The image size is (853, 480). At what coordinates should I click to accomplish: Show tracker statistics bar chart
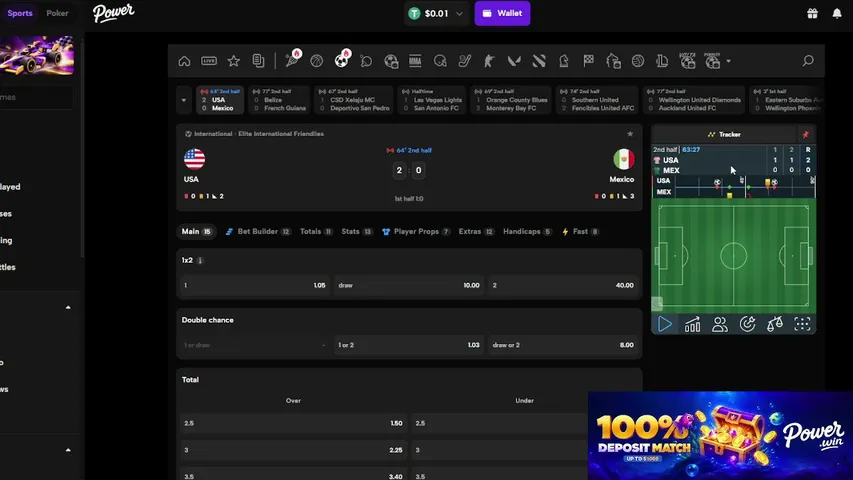click(693, 324)
